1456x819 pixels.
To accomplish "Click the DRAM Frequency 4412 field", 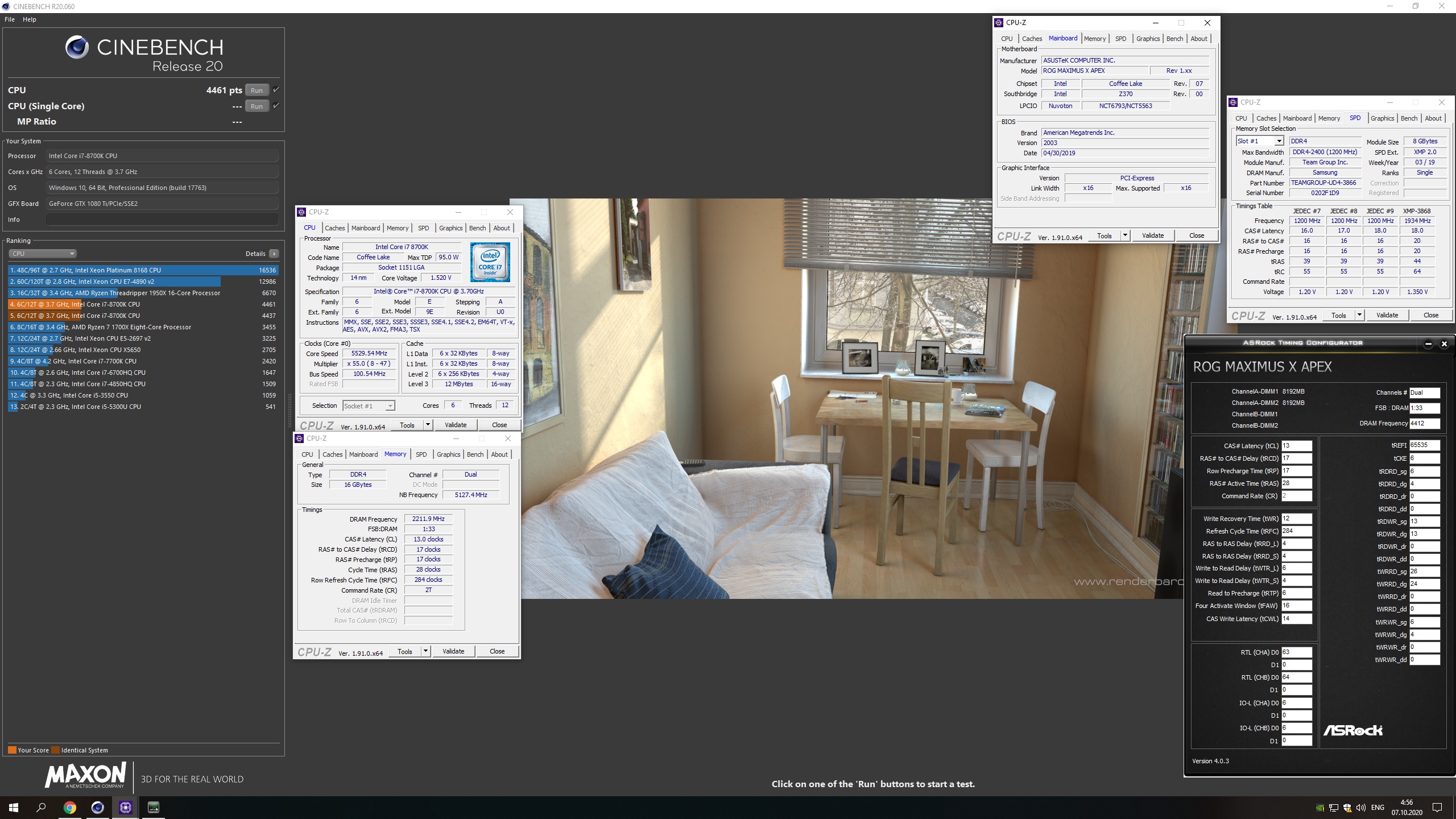I will point(1425,423).
